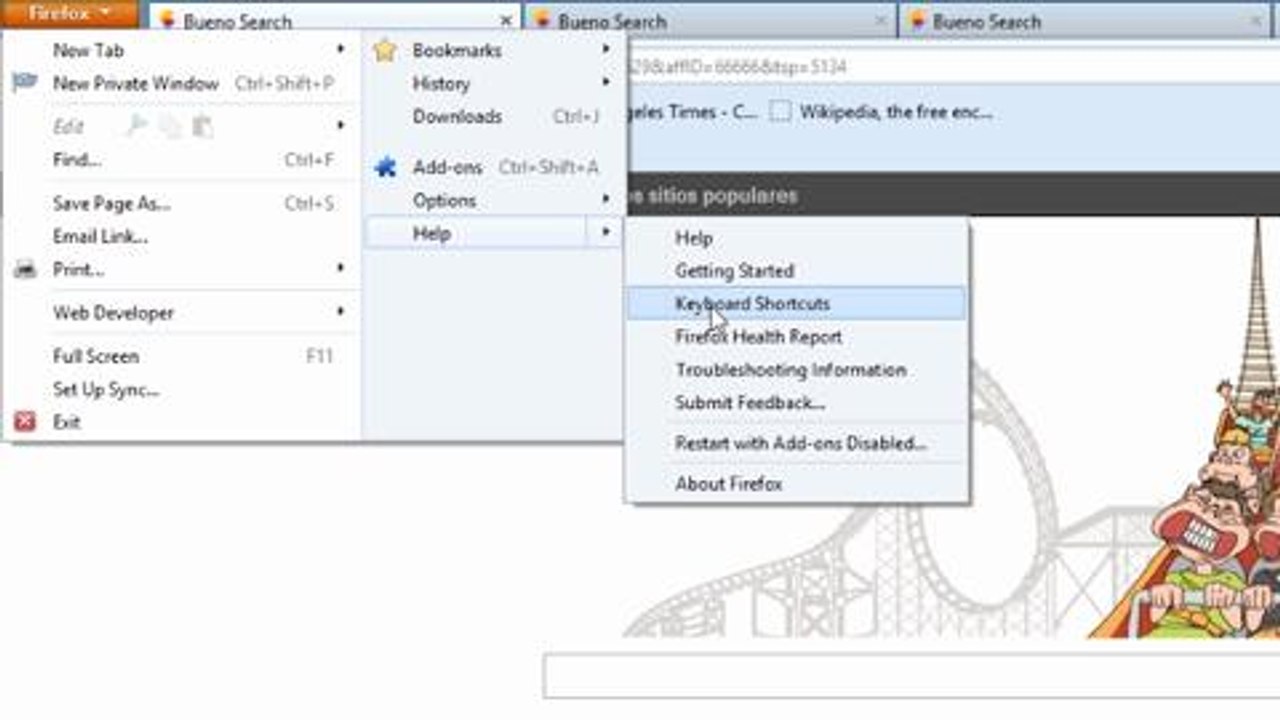Click the first tab's Bueno Search favicon
The width and height of the screenshot is (1280, 720).
(x=167, y=21)
